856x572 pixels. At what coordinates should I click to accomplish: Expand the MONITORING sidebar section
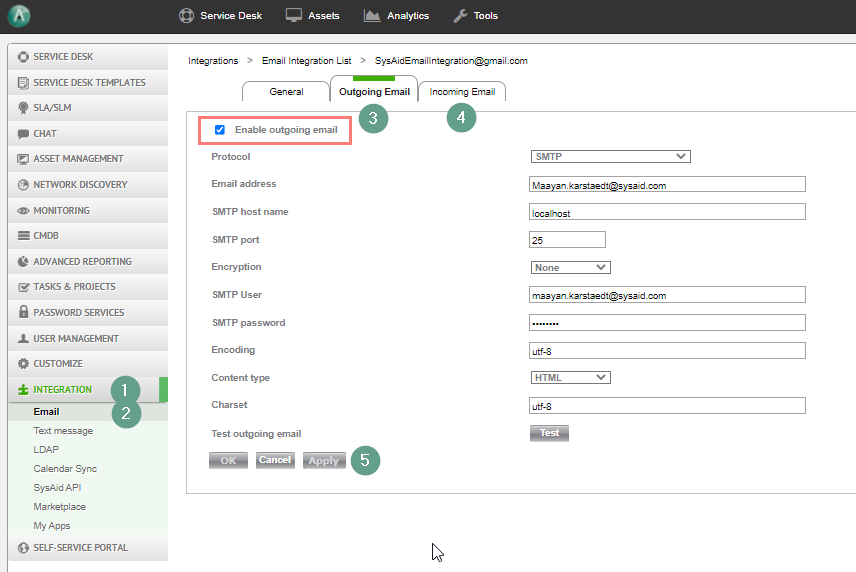(x=88, y=211)
